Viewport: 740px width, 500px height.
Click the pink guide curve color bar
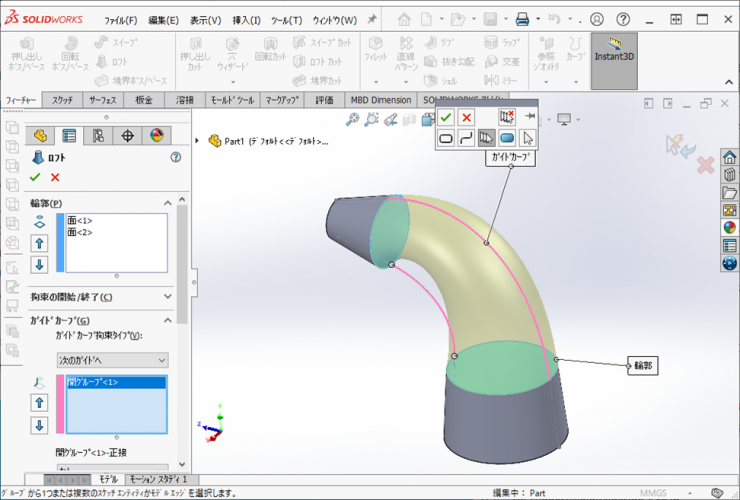[x=60, y=405]
